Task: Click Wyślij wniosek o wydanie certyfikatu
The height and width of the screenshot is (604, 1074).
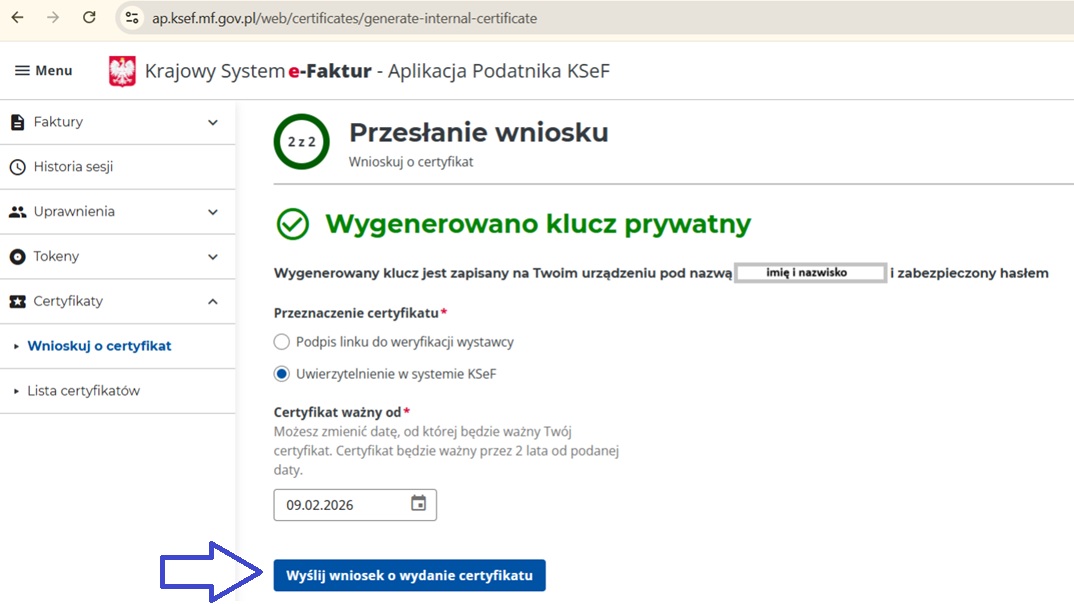Action: 409,576
